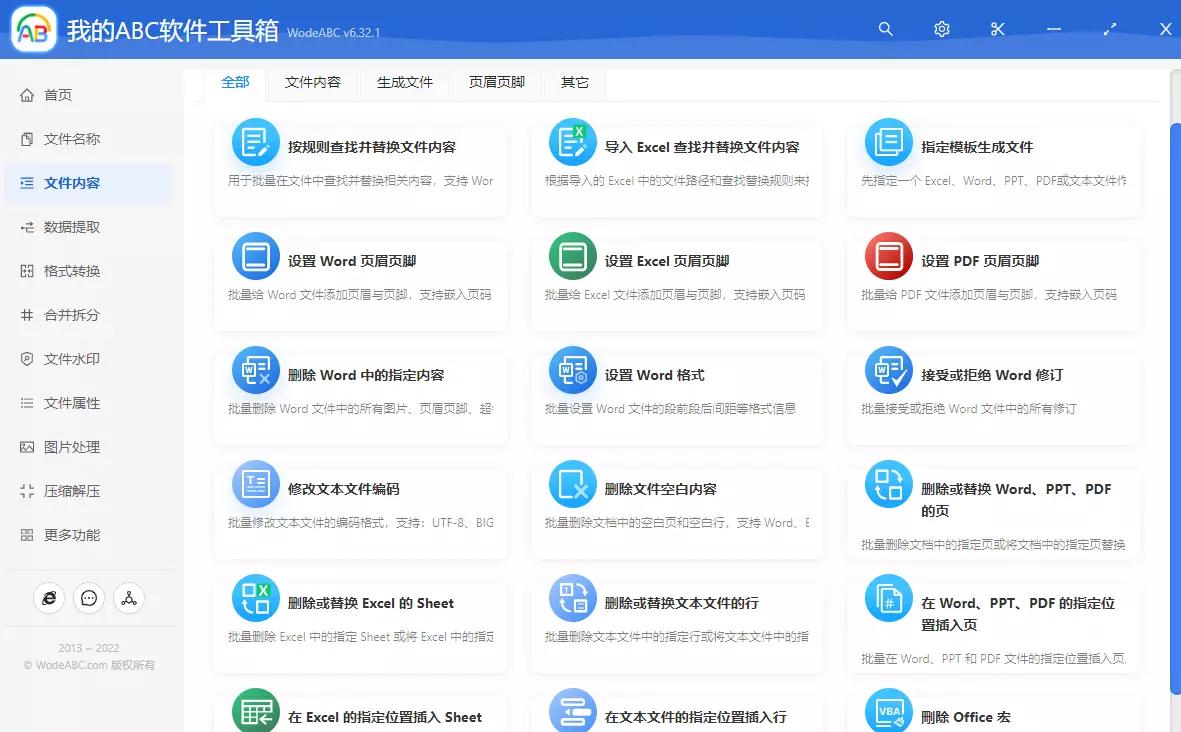Launch 导入 Excel 查找并替换文件内容 tool
Screen dimensions: 1181x732
677,165
